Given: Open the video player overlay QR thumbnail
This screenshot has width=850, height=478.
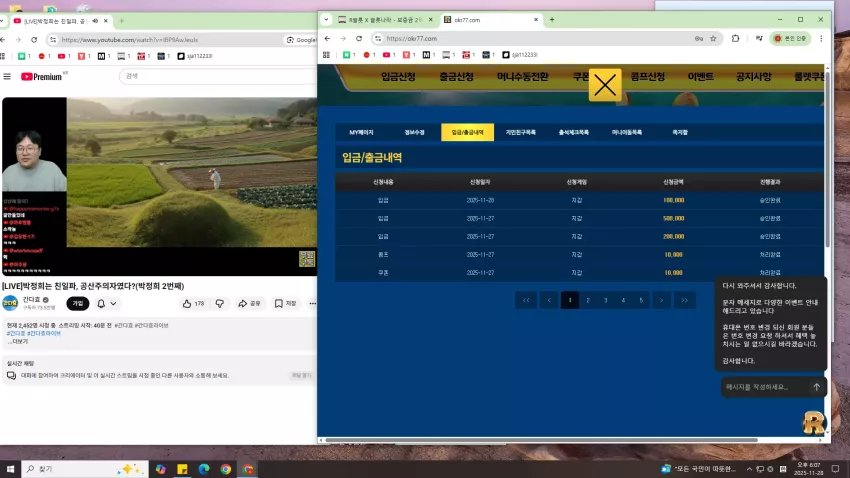Looking at the screenshot, I should pyautogui.click(x=307, y=259).
